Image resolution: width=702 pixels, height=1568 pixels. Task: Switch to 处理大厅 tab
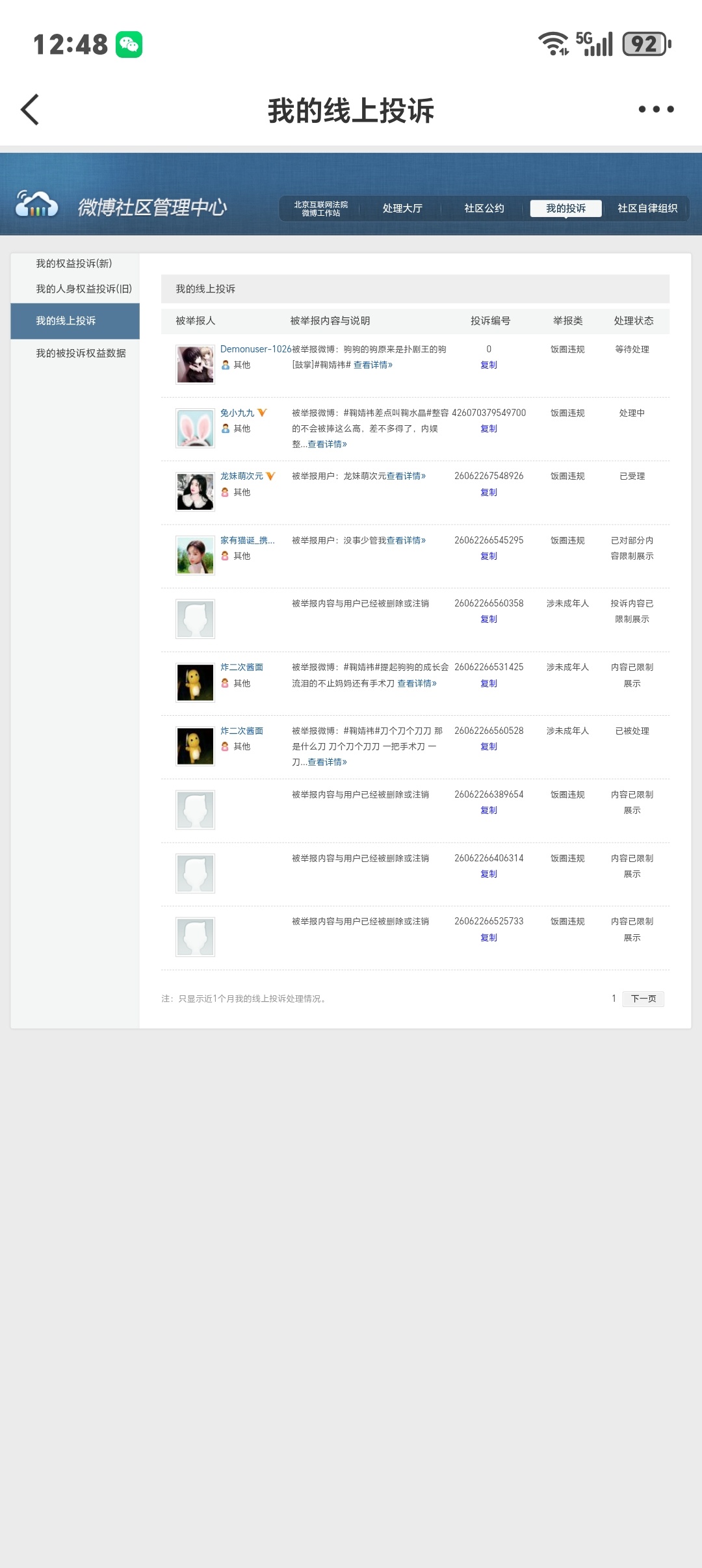[402, 209]
